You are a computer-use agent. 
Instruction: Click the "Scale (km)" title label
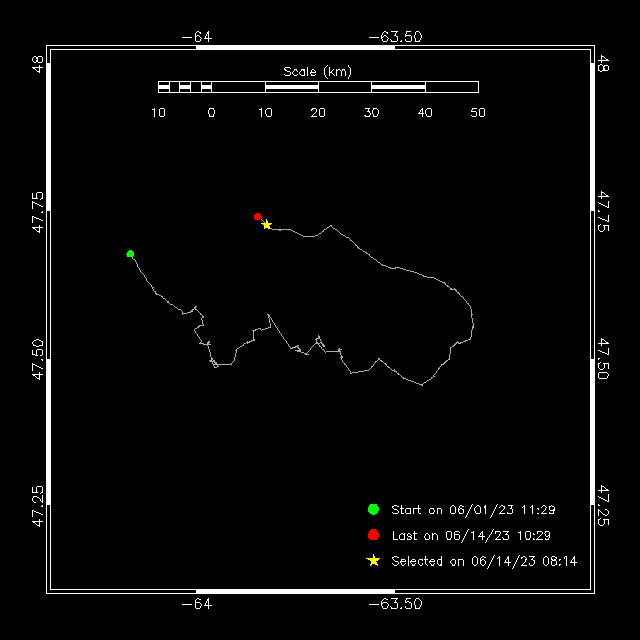(318, 72)
